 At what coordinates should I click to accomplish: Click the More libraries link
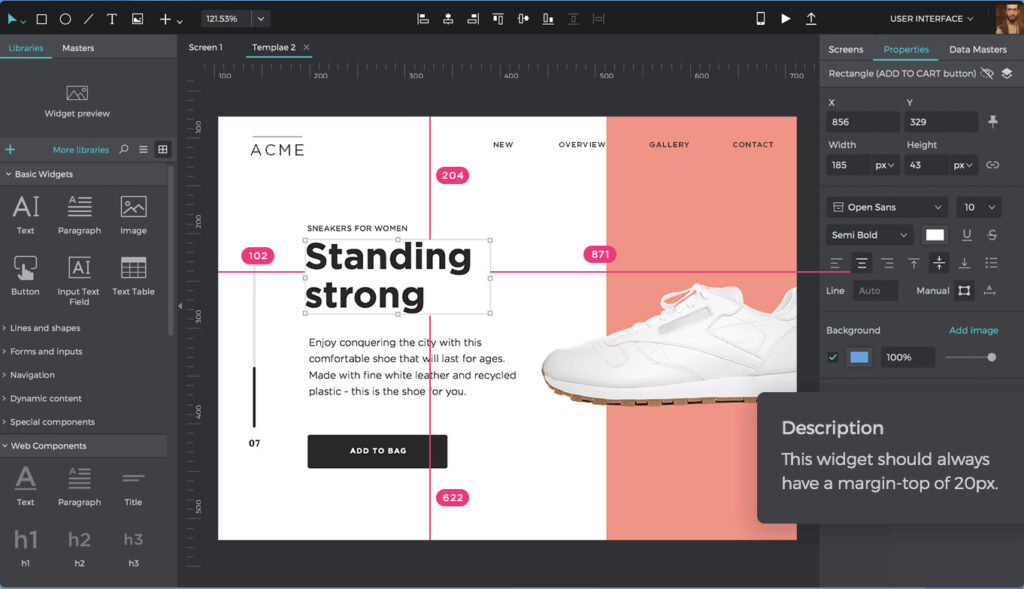(x=80, y=150)
